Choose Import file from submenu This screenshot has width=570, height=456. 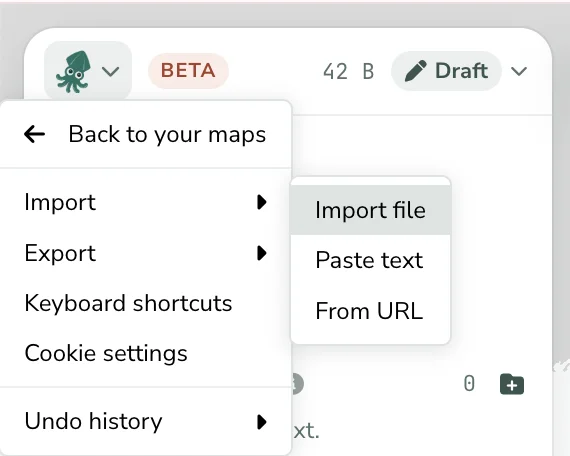coord(370,210)
